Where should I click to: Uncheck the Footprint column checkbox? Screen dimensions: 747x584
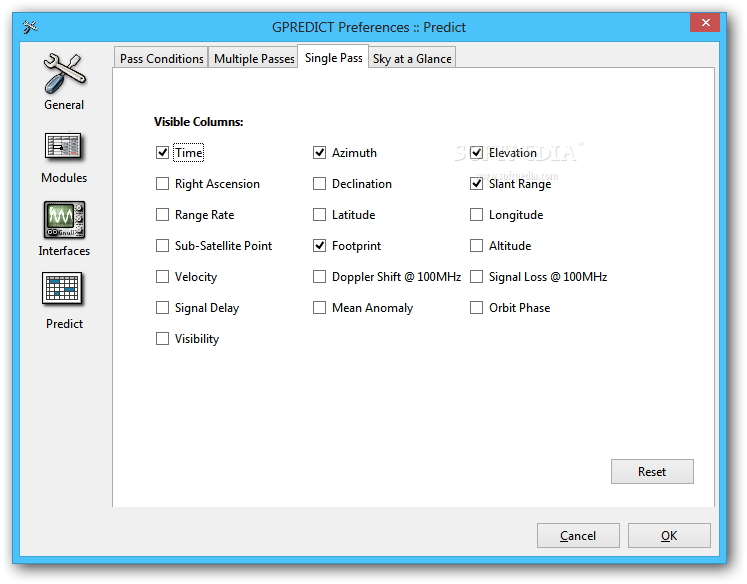pos(319,246)
